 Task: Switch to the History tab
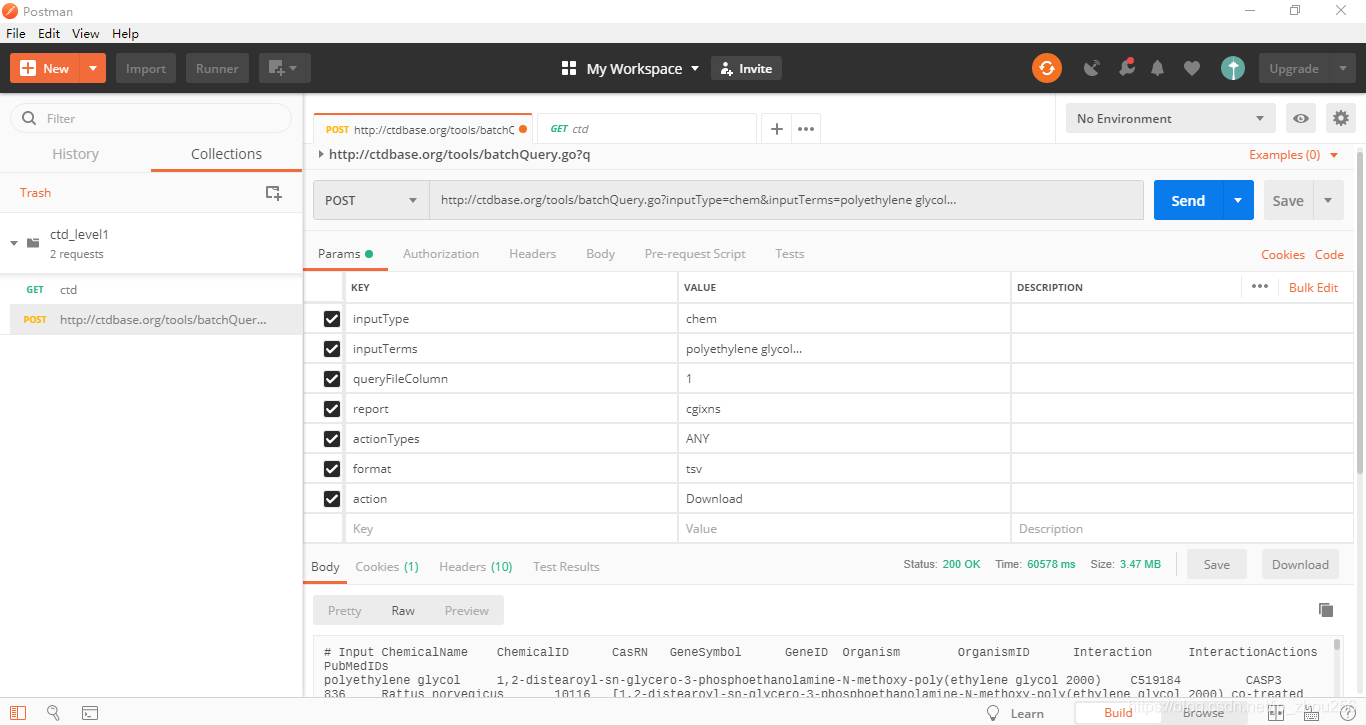75,154
